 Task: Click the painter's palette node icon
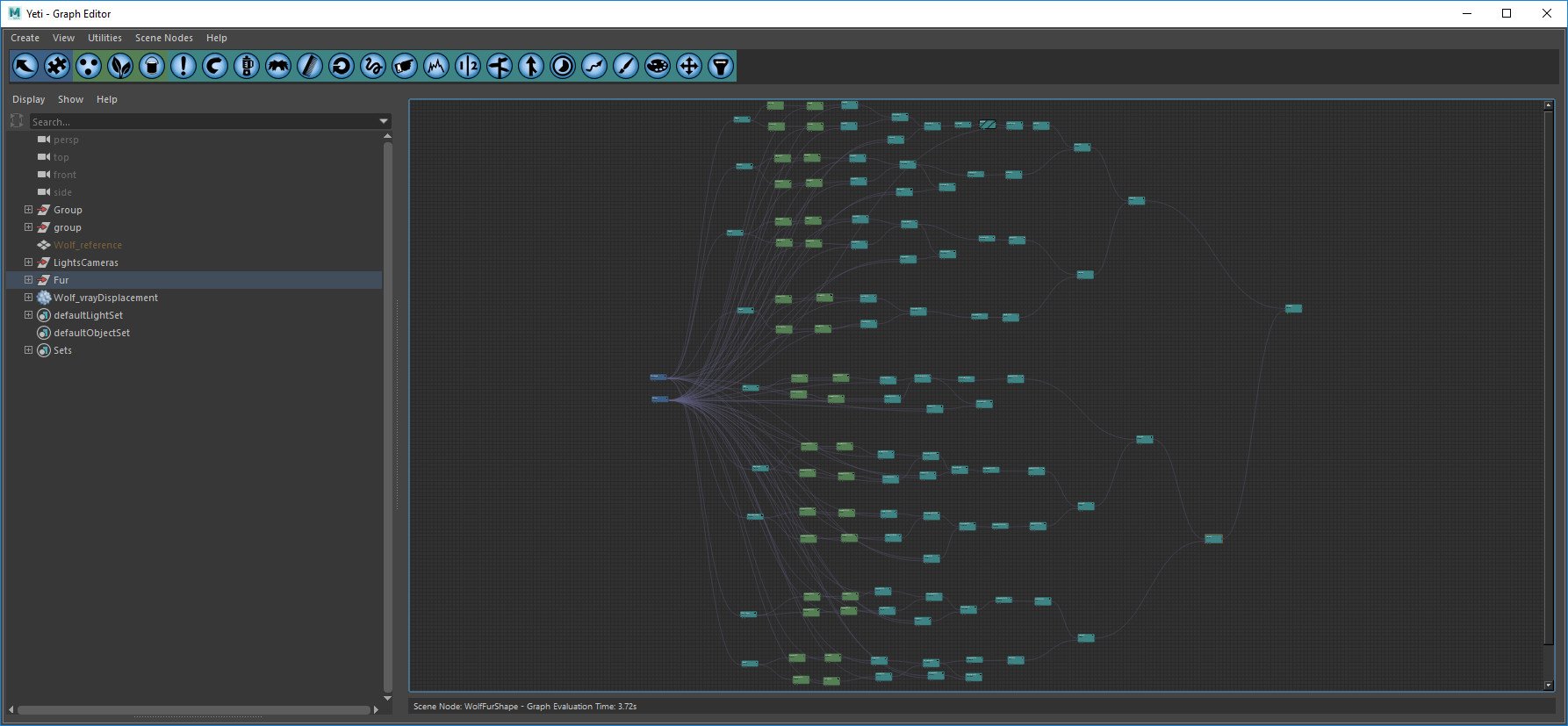[658, 66]
